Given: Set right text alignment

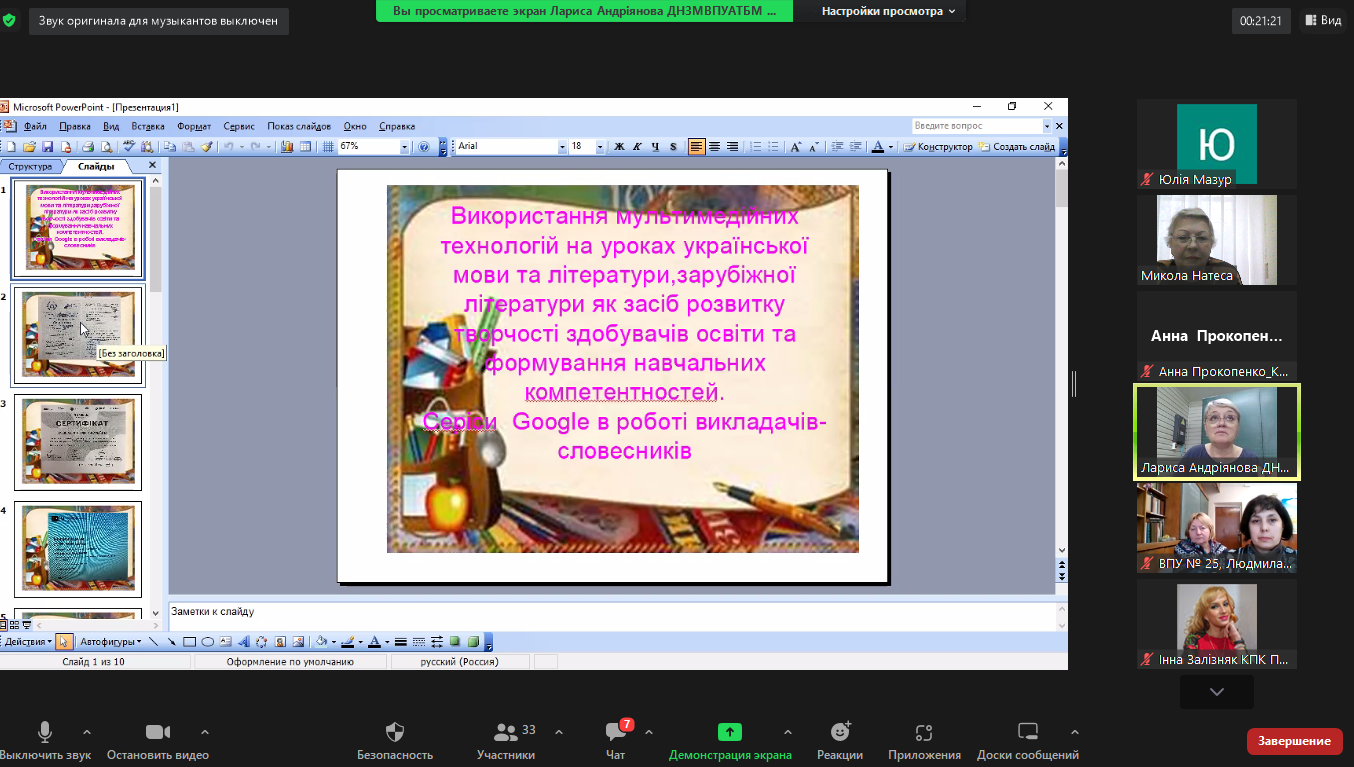Looking at the screenshot, I should pos(732,146).
